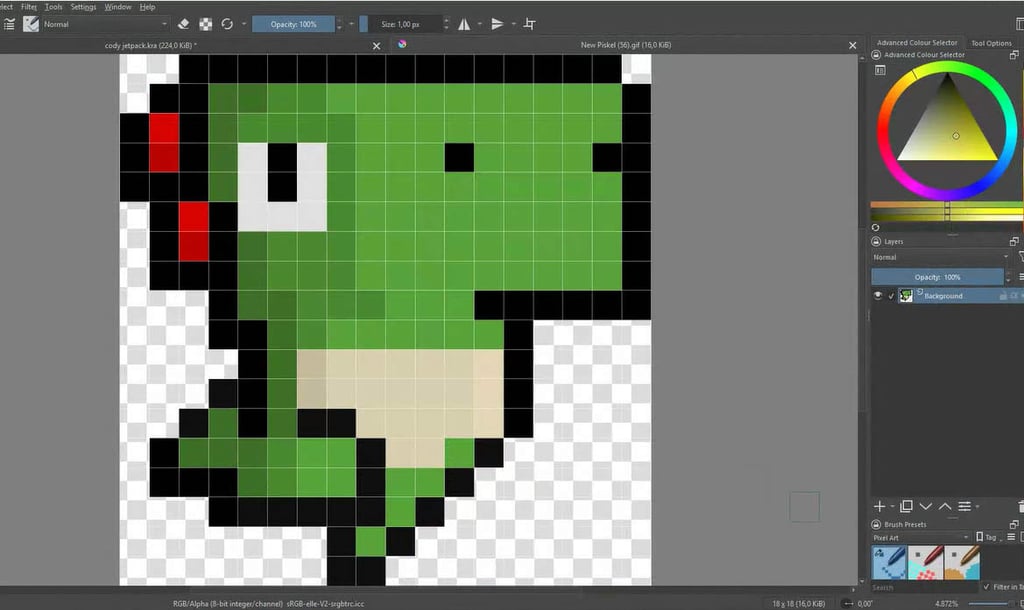Screen dimensions: 1024x610
Task: Click the wrap-around mode icon
Action: [530, 24]
